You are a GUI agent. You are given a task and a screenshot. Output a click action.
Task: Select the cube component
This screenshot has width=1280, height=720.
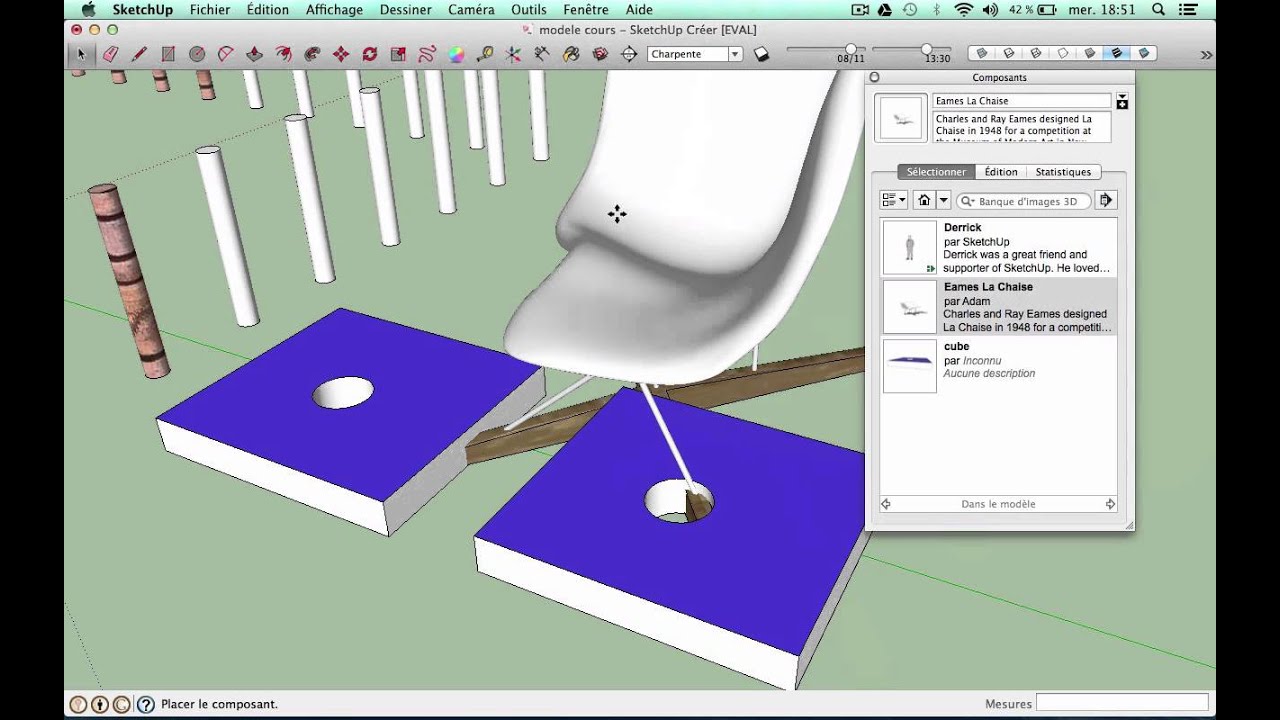click(x=998, y=366)
